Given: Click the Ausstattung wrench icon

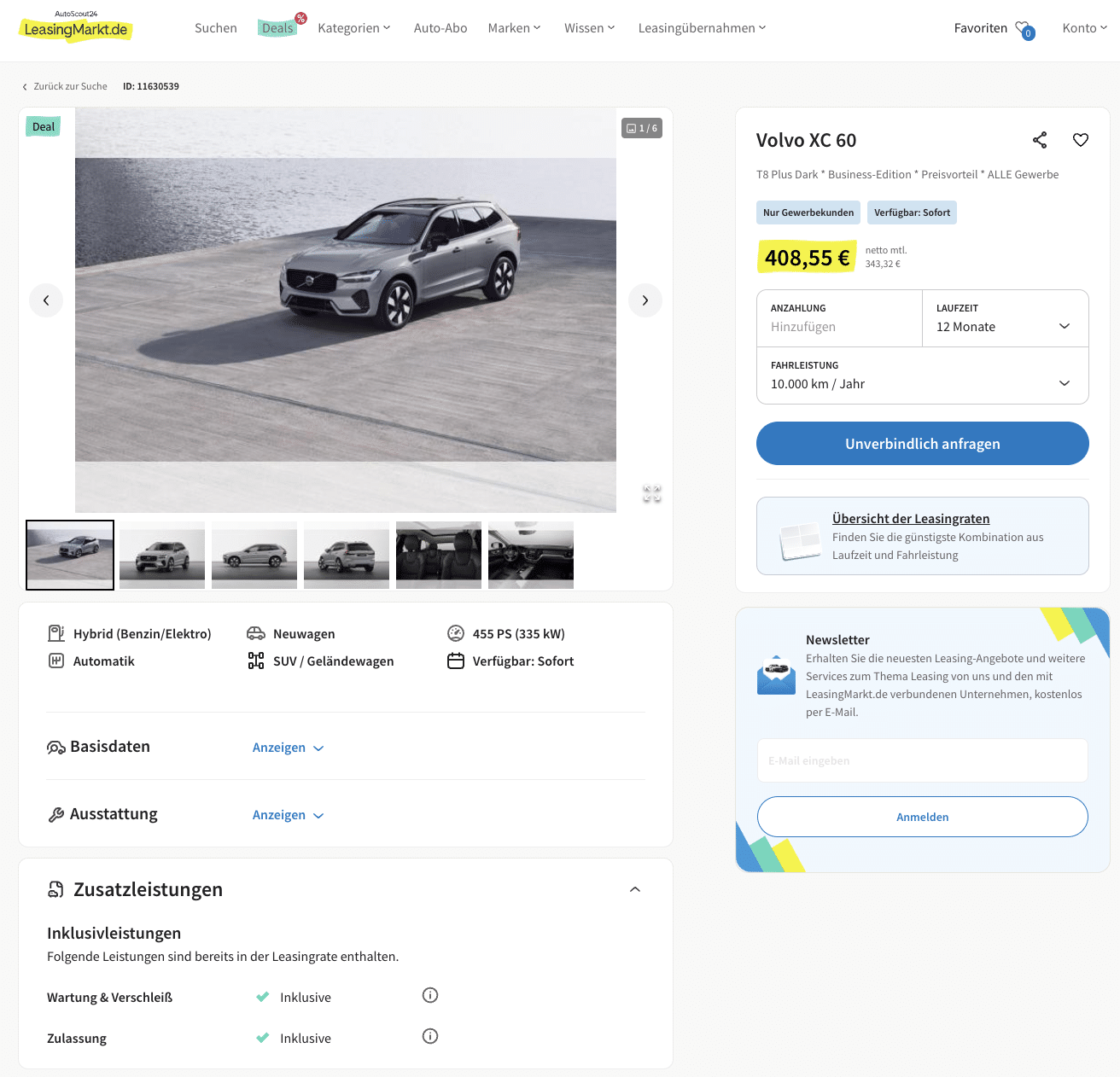Looking at the screenshot, I should (x=56, y=815).
